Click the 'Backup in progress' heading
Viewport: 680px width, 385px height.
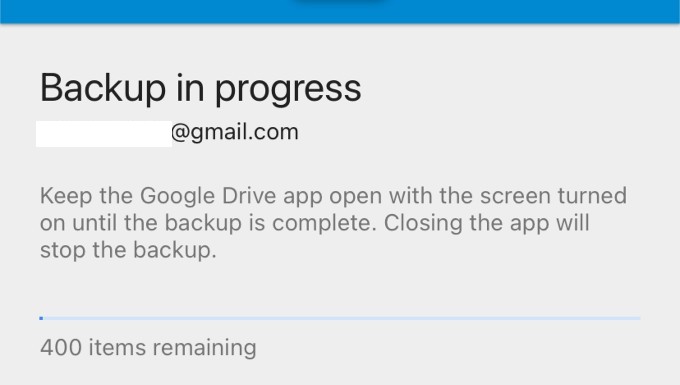pyautogui.click(x=200, y=89)
